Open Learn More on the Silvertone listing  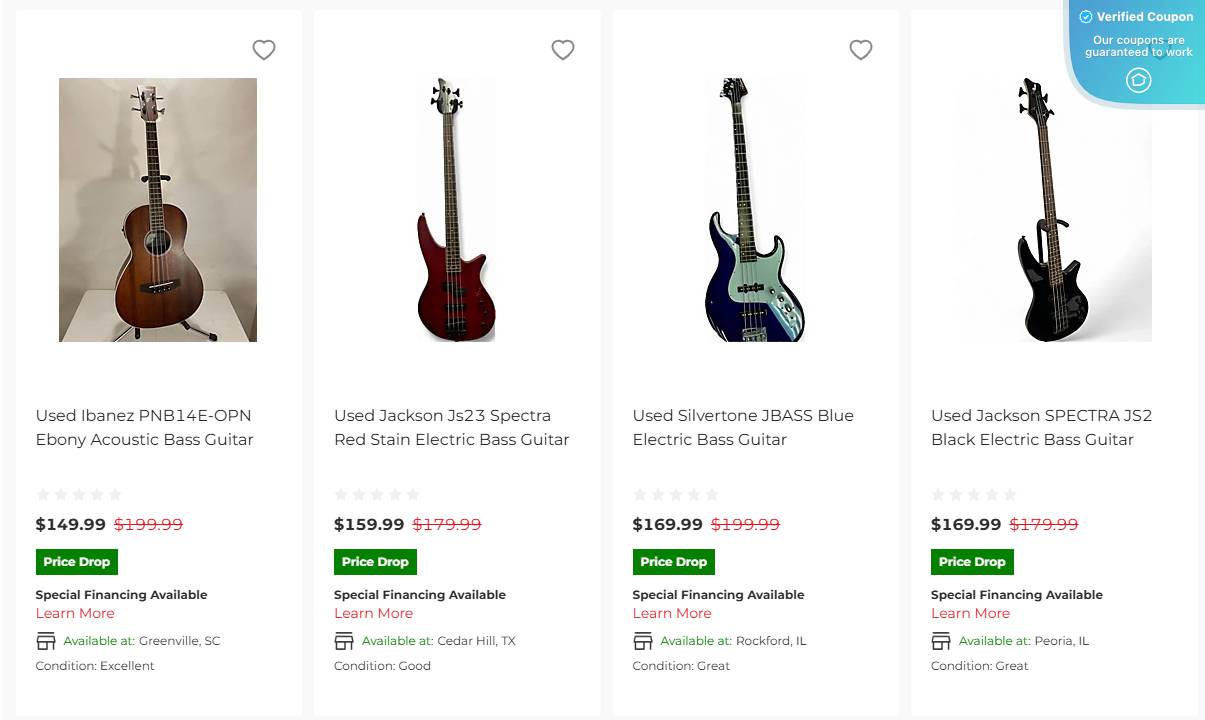pos(671,613)
